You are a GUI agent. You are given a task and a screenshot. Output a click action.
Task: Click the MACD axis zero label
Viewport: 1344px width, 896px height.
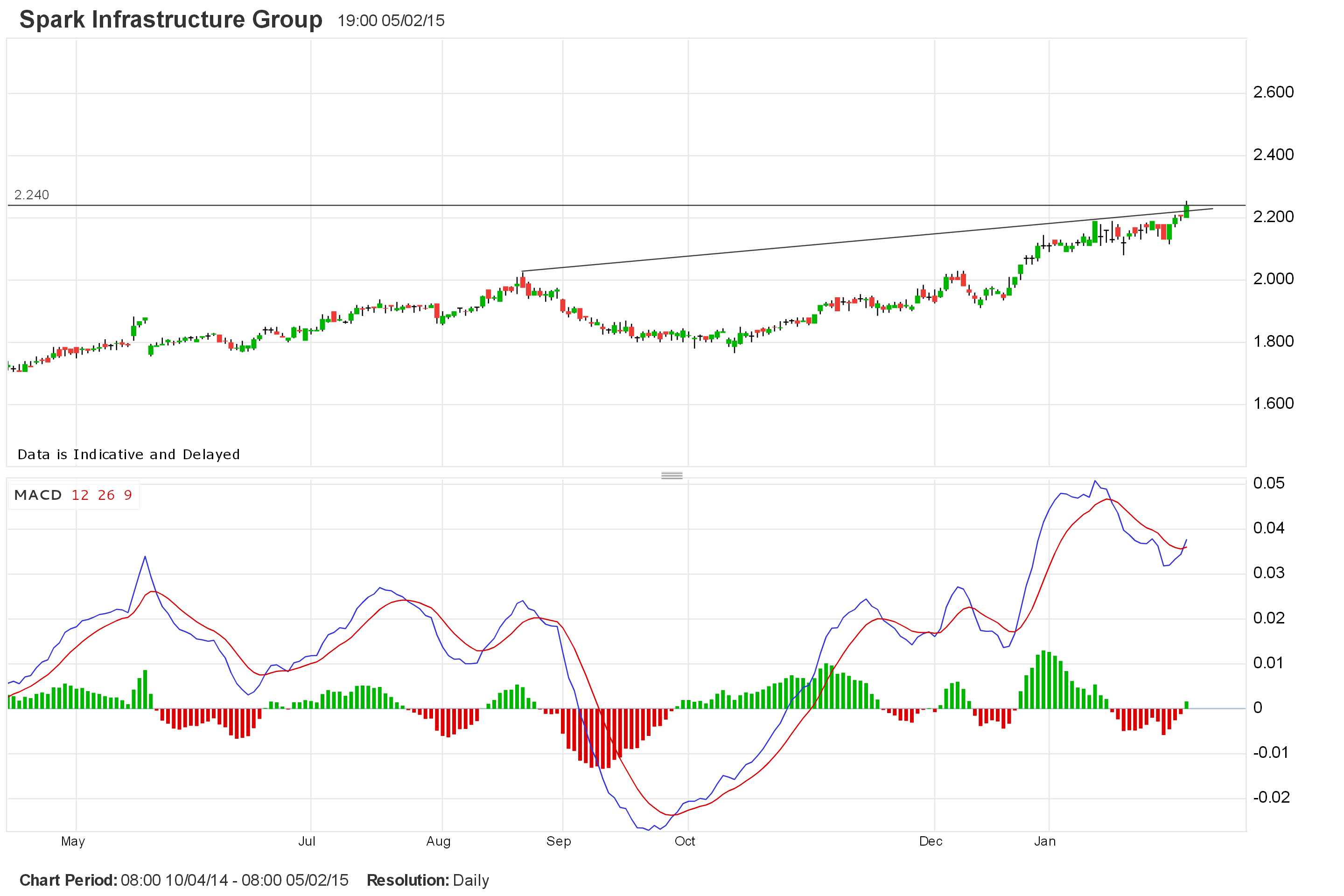coord(1257,707)
